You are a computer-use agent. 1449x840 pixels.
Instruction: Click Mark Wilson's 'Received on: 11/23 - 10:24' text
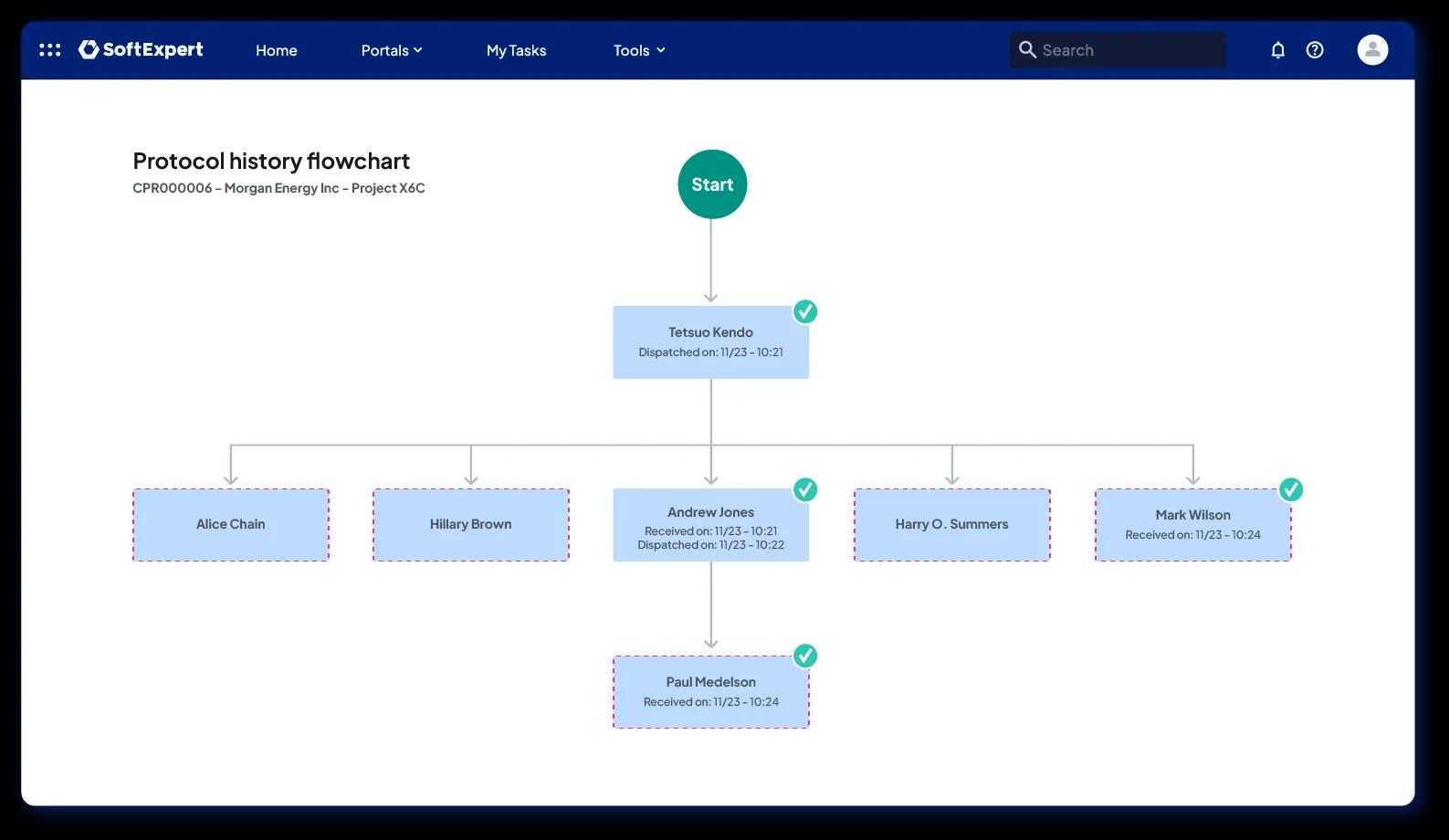click(1193, 535)
